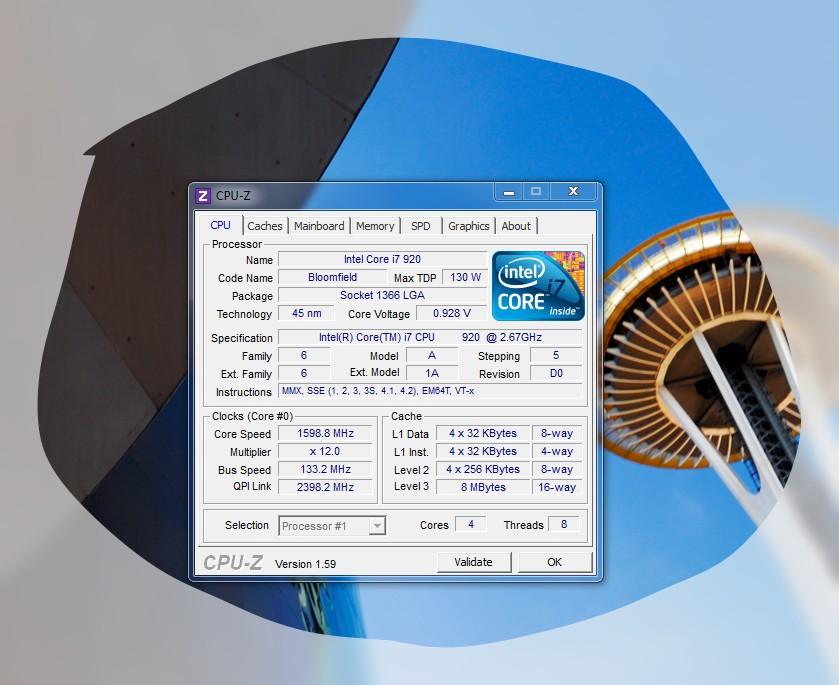Screen dimensions: 839x685
Task: Click the Name field Intel Core i7 920
Action: (382, 260)
